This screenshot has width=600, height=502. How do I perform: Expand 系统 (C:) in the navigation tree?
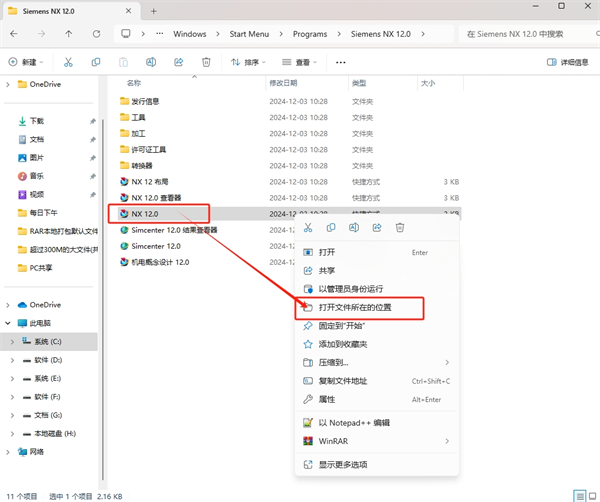(x=10, y=342)
